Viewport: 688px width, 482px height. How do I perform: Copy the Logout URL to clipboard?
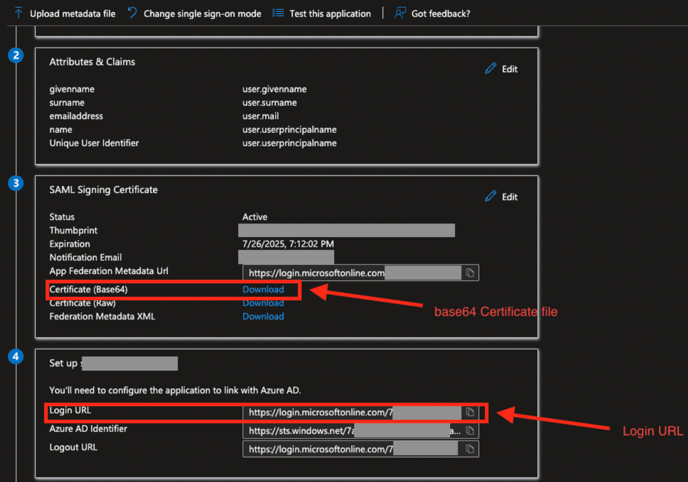[x=470, y=450]
